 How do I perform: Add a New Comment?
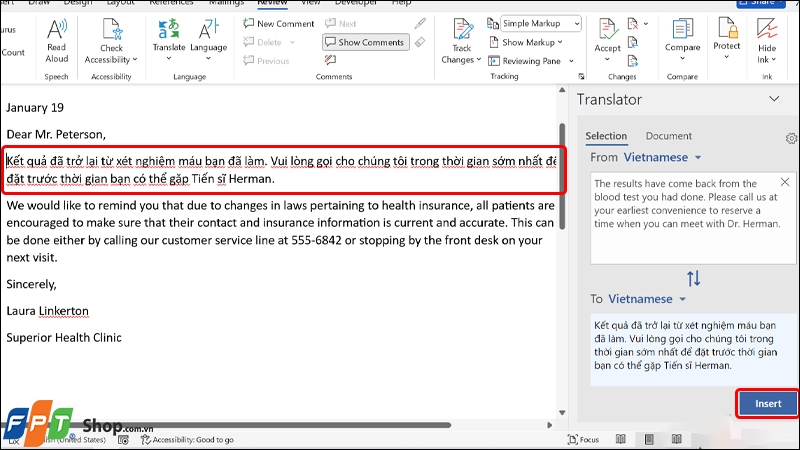point(279,23)
